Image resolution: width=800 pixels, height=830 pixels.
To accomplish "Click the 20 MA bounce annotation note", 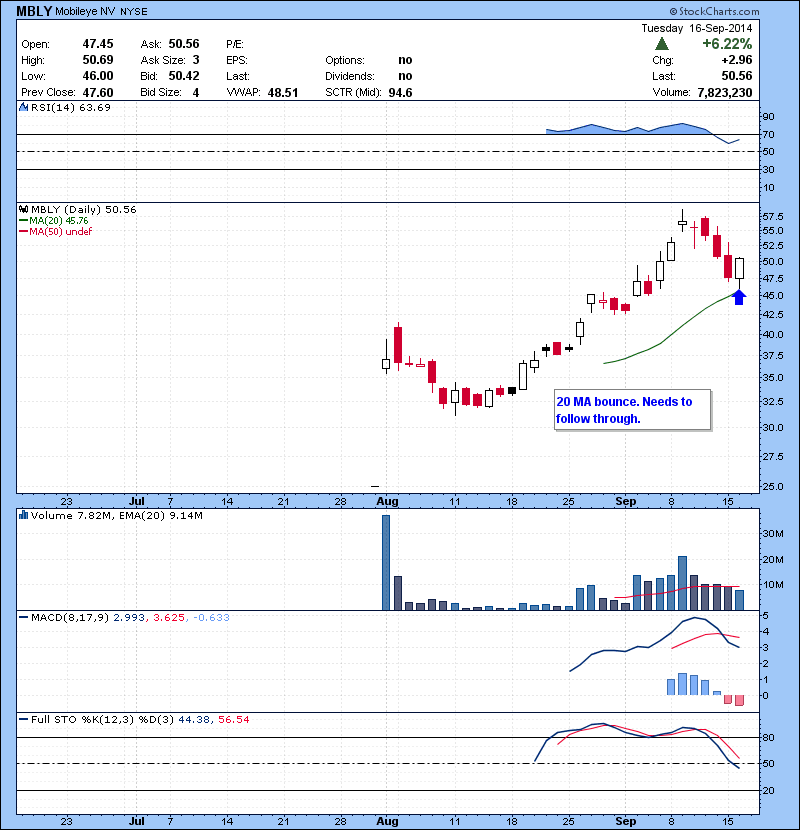I will click(632, 410).
